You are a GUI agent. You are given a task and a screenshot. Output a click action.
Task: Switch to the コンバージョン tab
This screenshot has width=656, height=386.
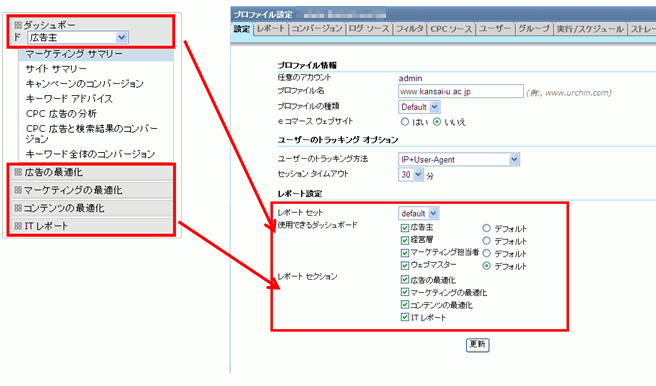click(317, 29)
